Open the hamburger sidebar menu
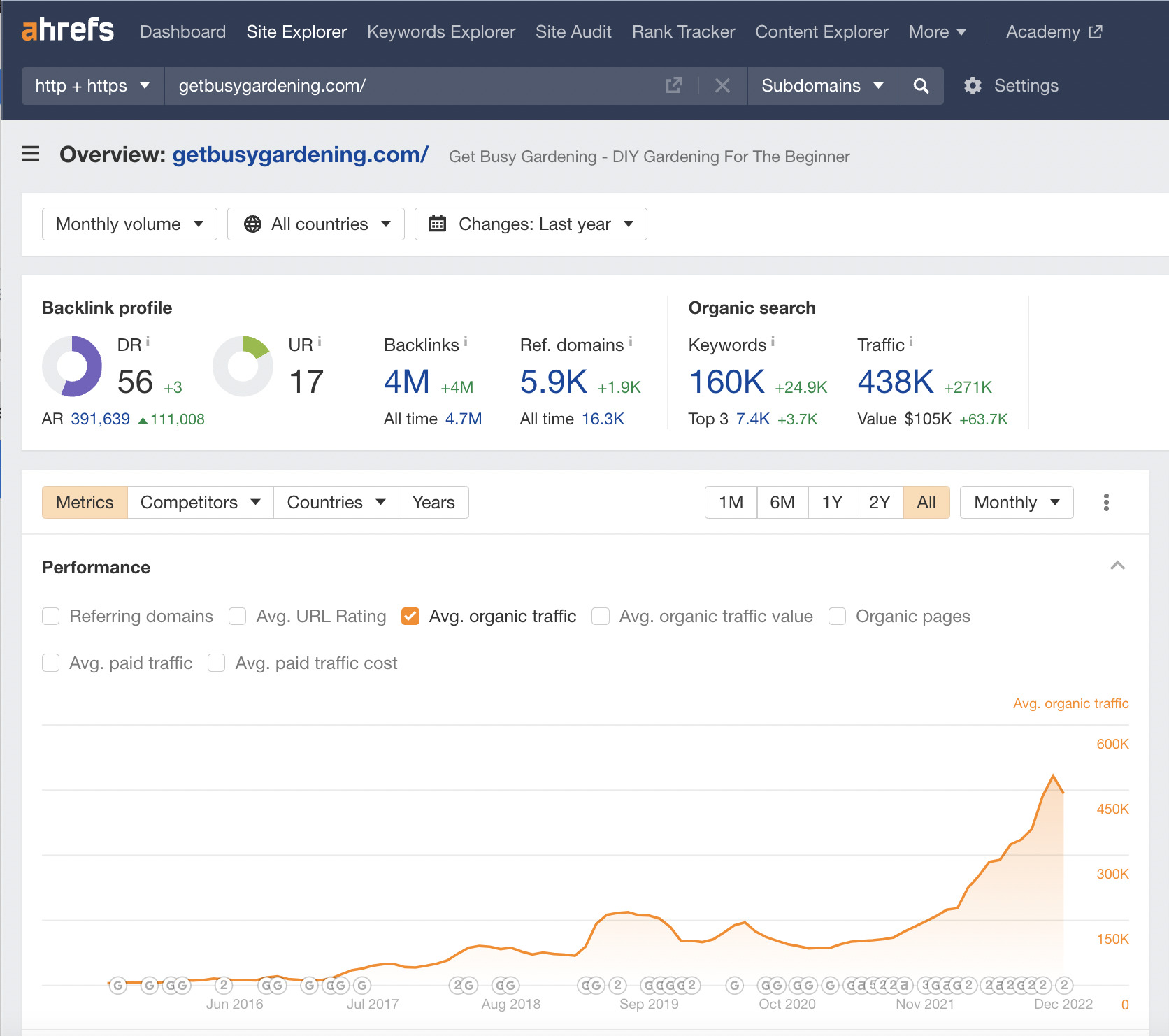Screen dimensions: 1169x1036 click(x=31, y=154)
